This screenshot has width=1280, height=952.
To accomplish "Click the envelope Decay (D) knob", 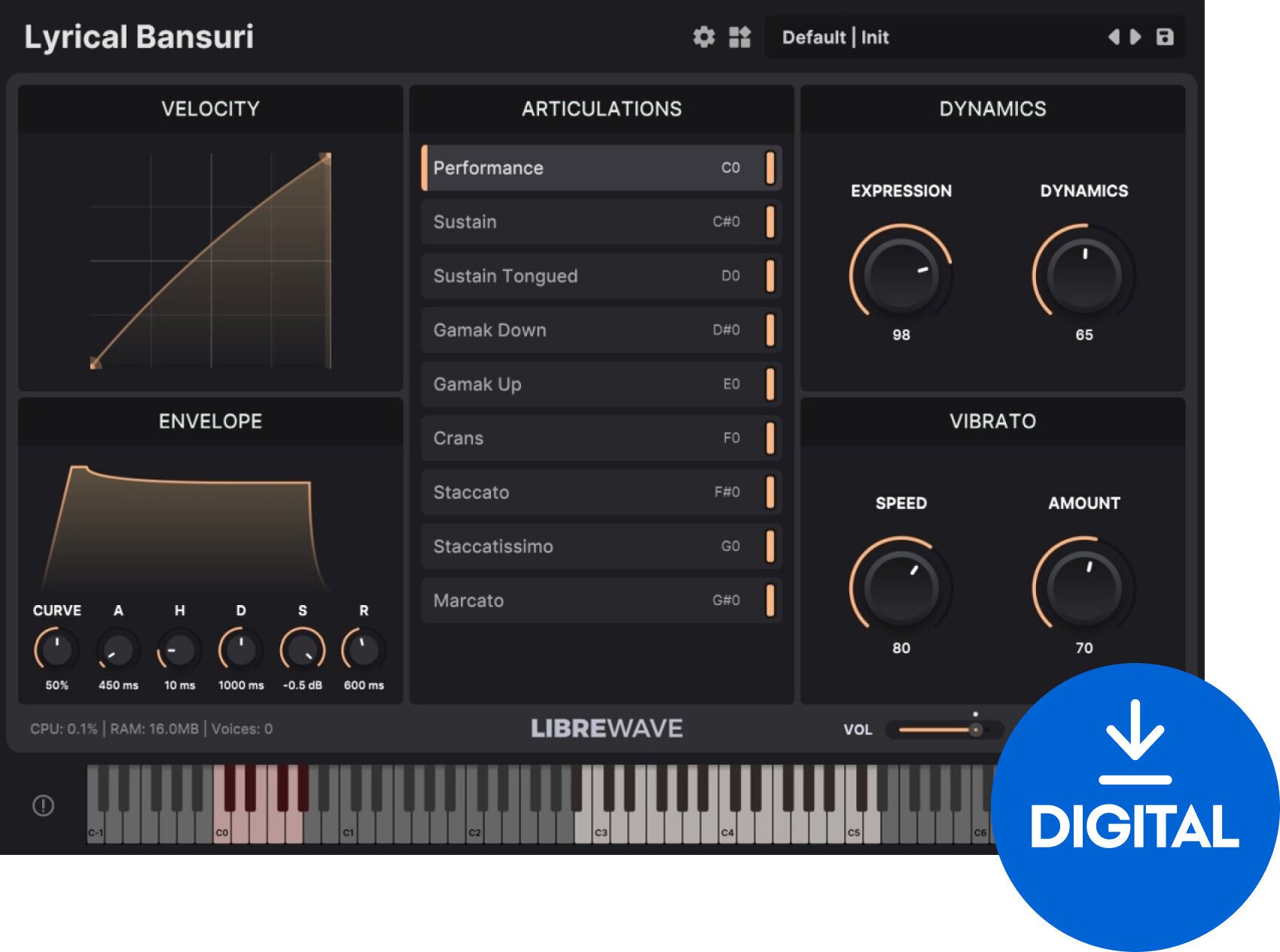I will (x=241, y=650).
